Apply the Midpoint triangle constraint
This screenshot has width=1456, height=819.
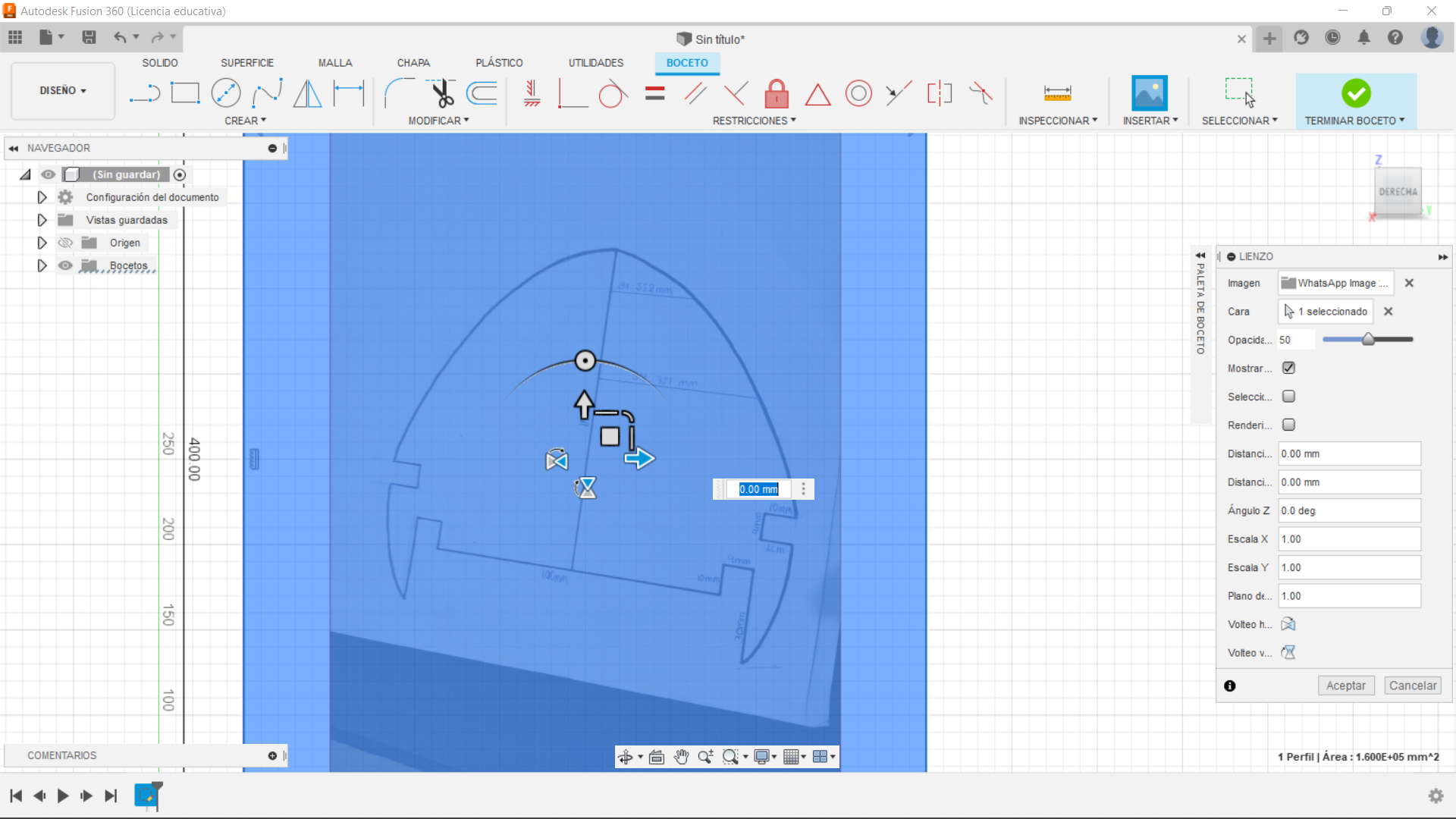point(817,95)
